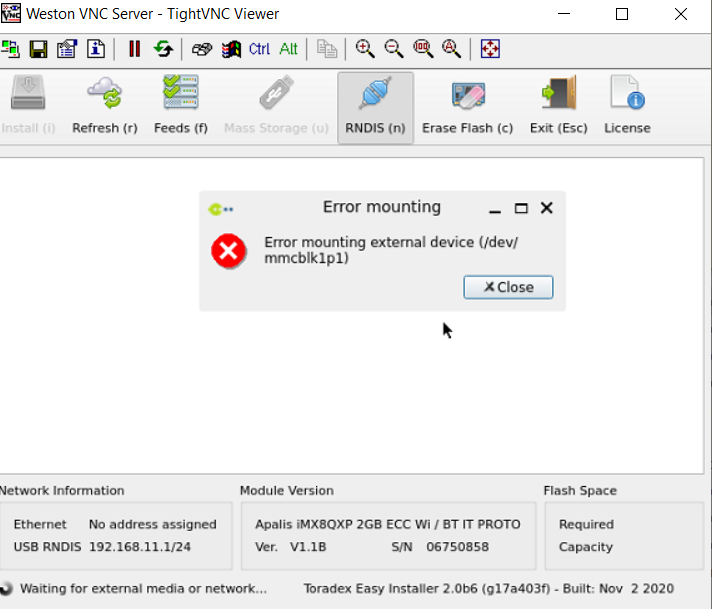712x609 pixels.
Task: Send Ctrl+Esc Windows flag icon
Action: (232, 49)
